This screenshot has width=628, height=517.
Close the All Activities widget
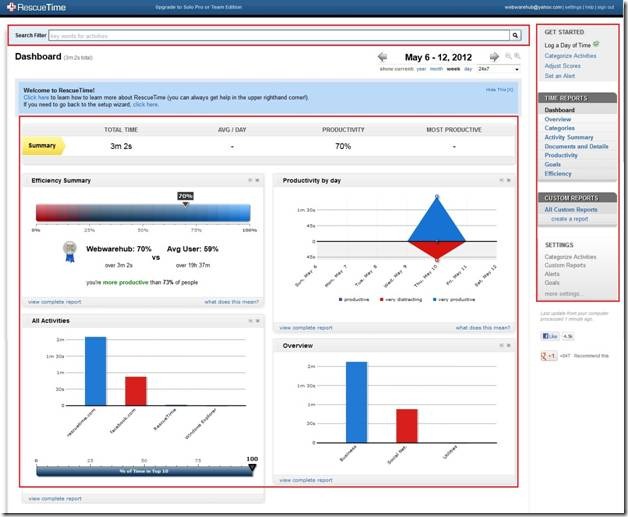pyautogui.click(x=258, y=321)
